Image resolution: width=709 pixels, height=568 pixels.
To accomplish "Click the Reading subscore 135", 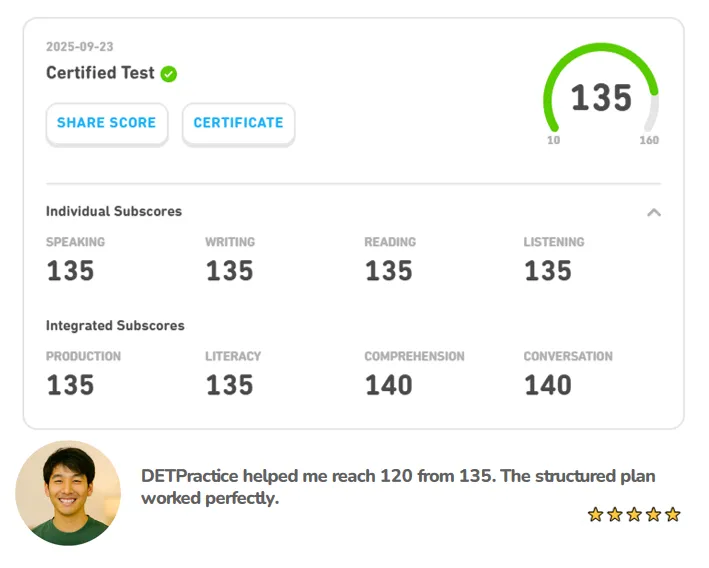I will [389, 271].
